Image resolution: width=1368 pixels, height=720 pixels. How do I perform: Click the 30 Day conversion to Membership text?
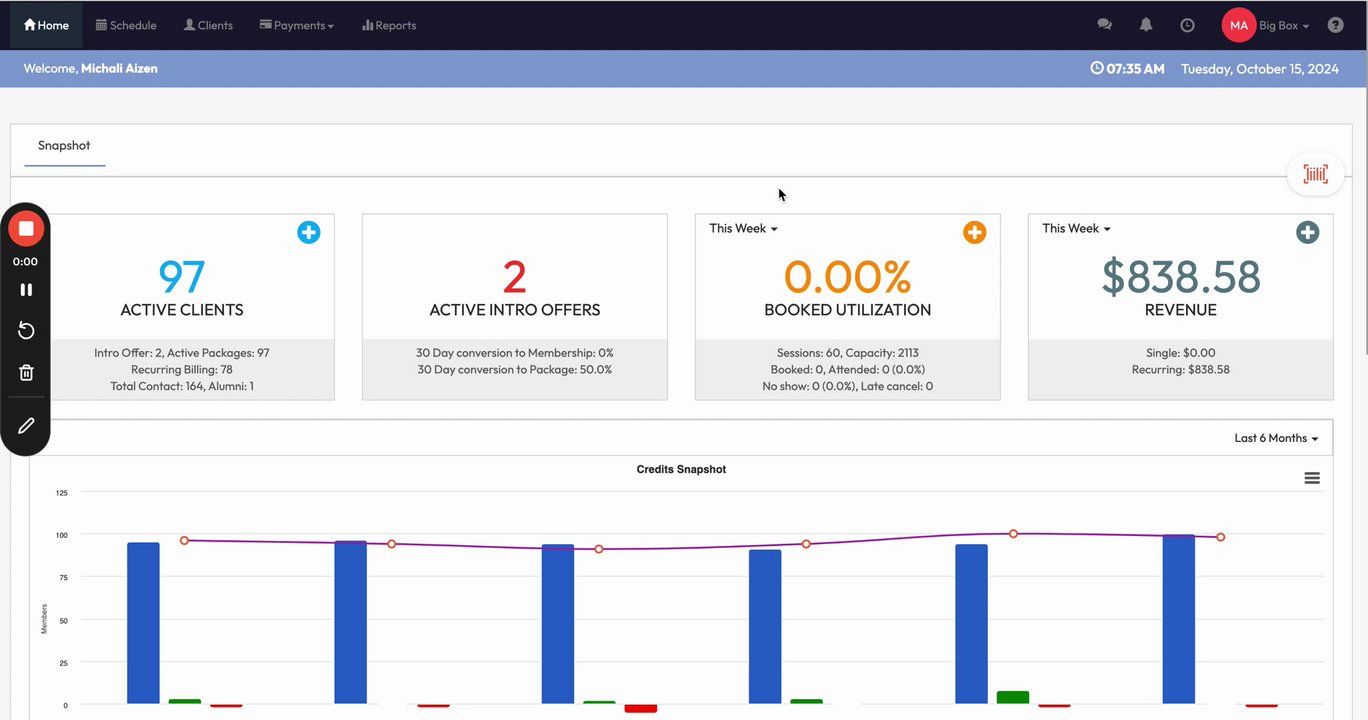[x=515, y=353]
